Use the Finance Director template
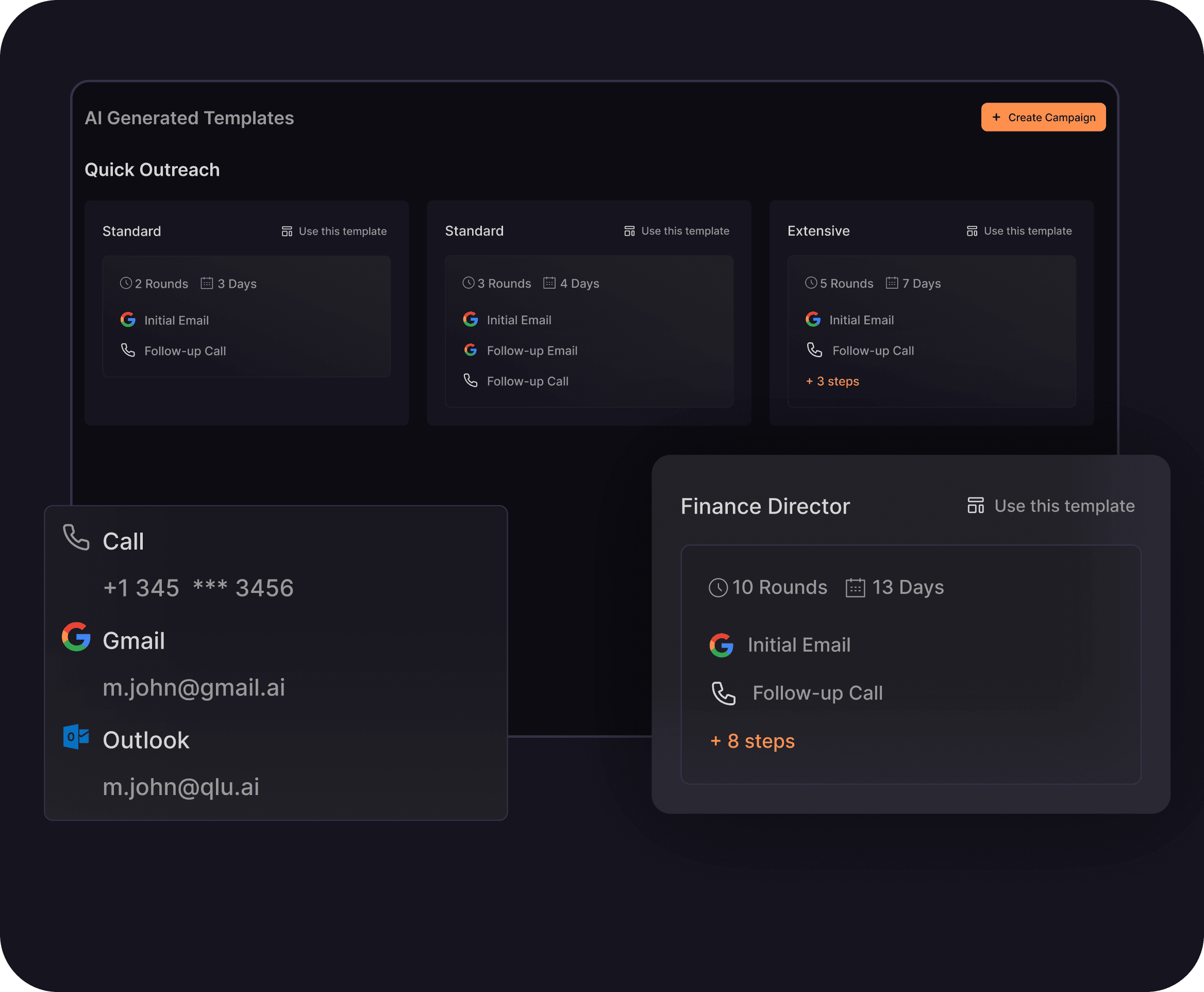This screenshot has width=1204, height=992. pos(1051,506)
